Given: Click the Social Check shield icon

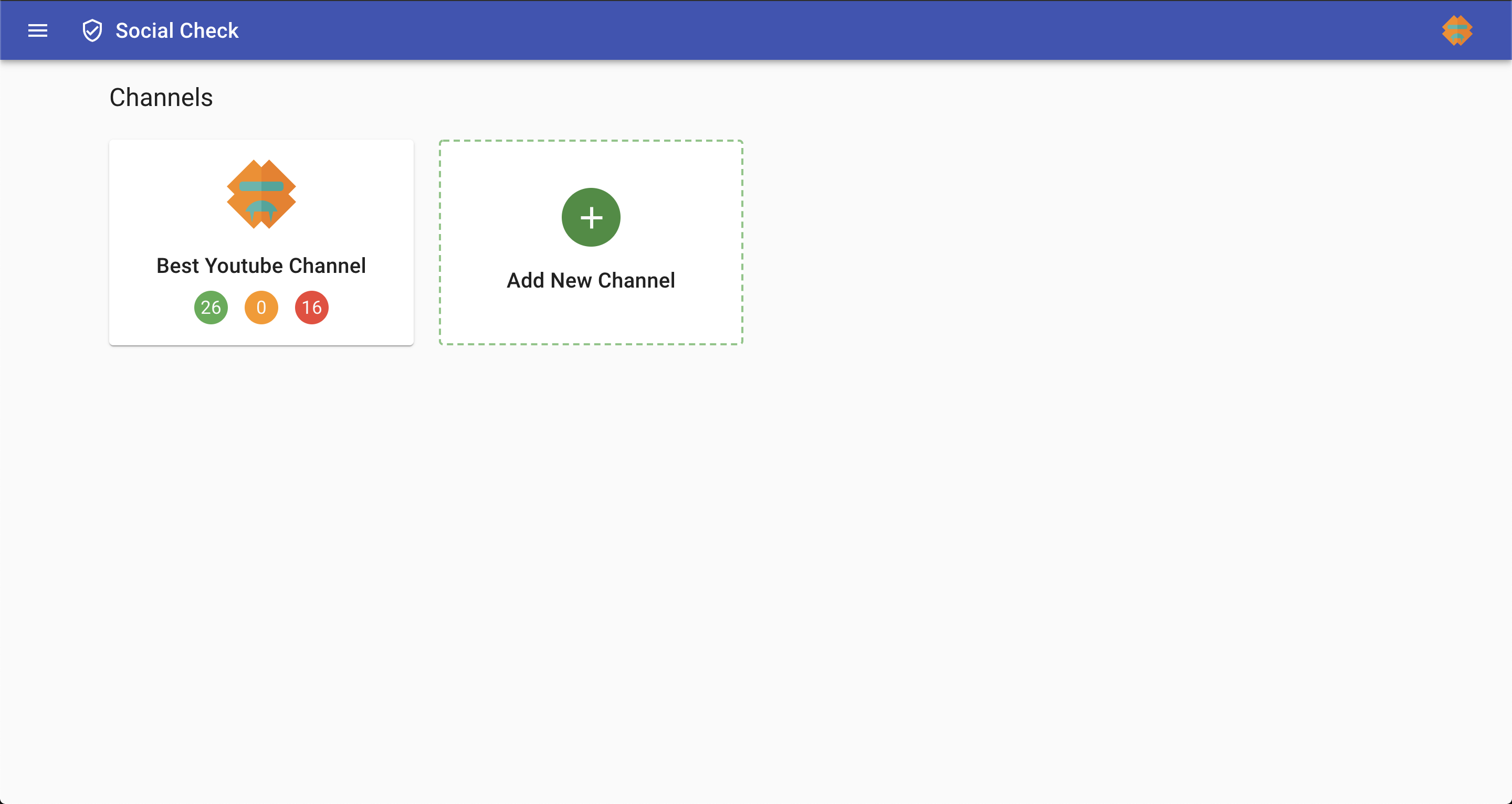Looking at the screenshot, I should pos(92,30).
